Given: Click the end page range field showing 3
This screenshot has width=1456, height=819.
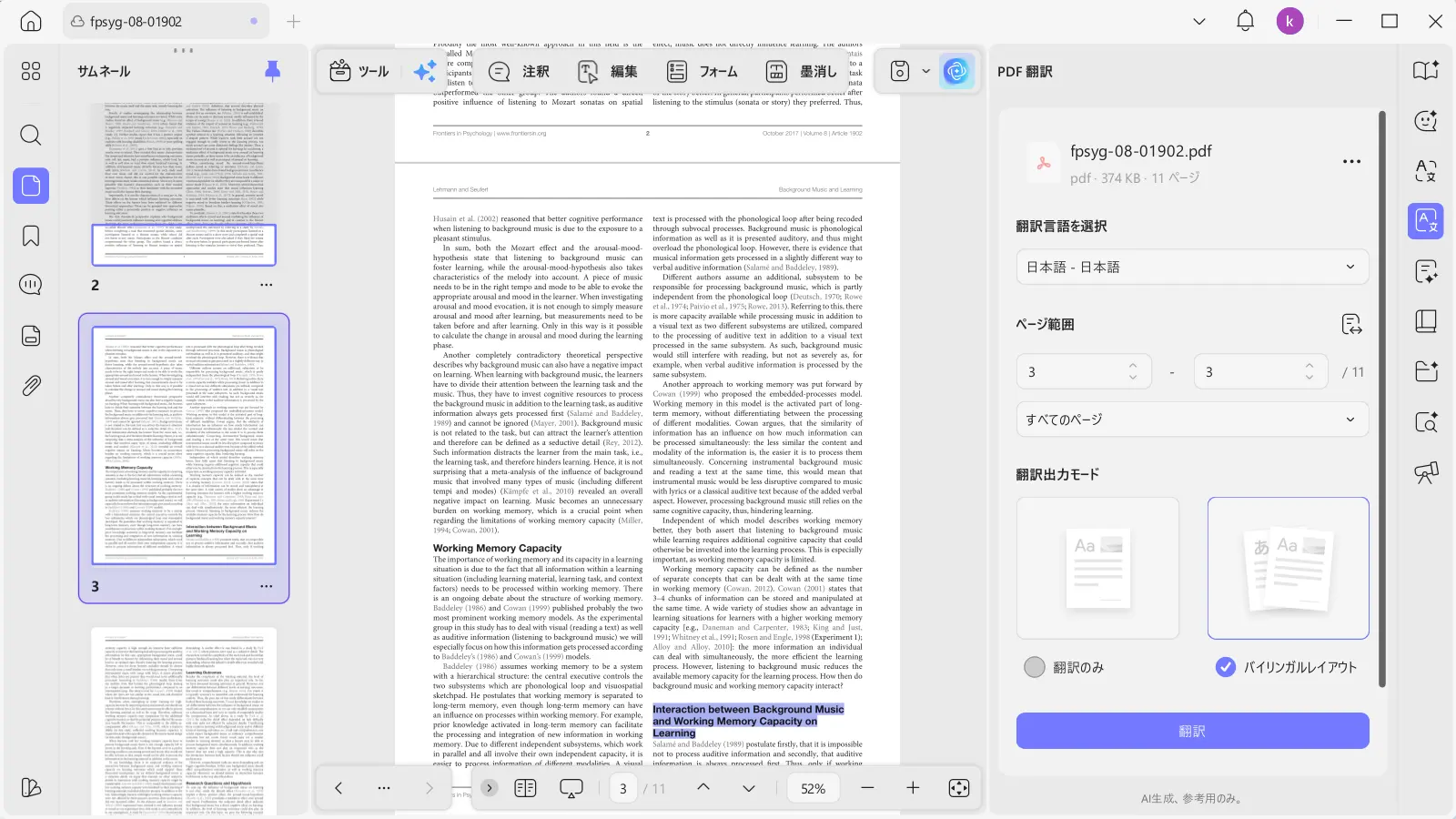Looking at the screenshot, I should tap(1260, 371).
